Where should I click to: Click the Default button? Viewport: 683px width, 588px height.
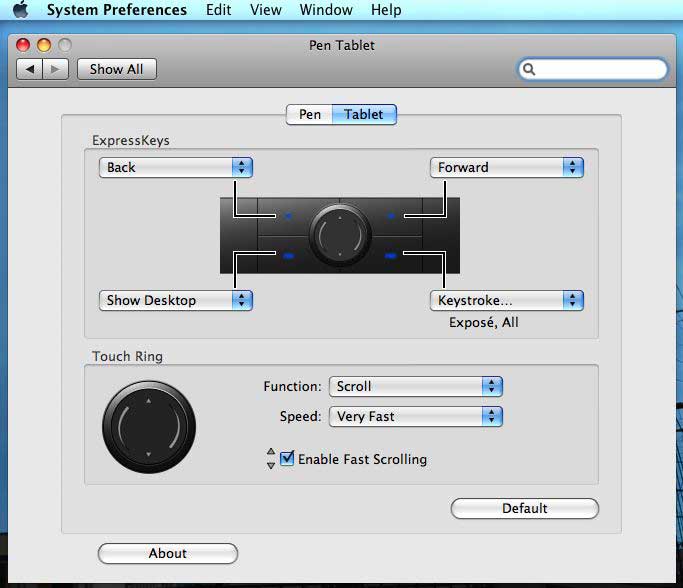point(525,509)
